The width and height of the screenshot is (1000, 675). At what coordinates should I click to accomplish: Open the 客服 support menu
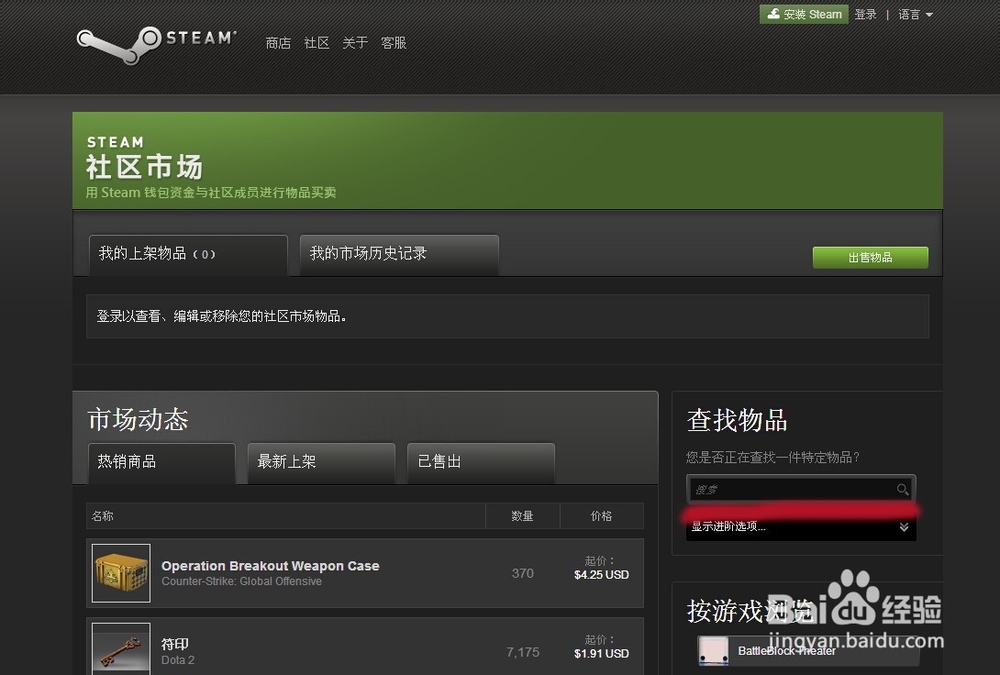click(x=393, y=43)
